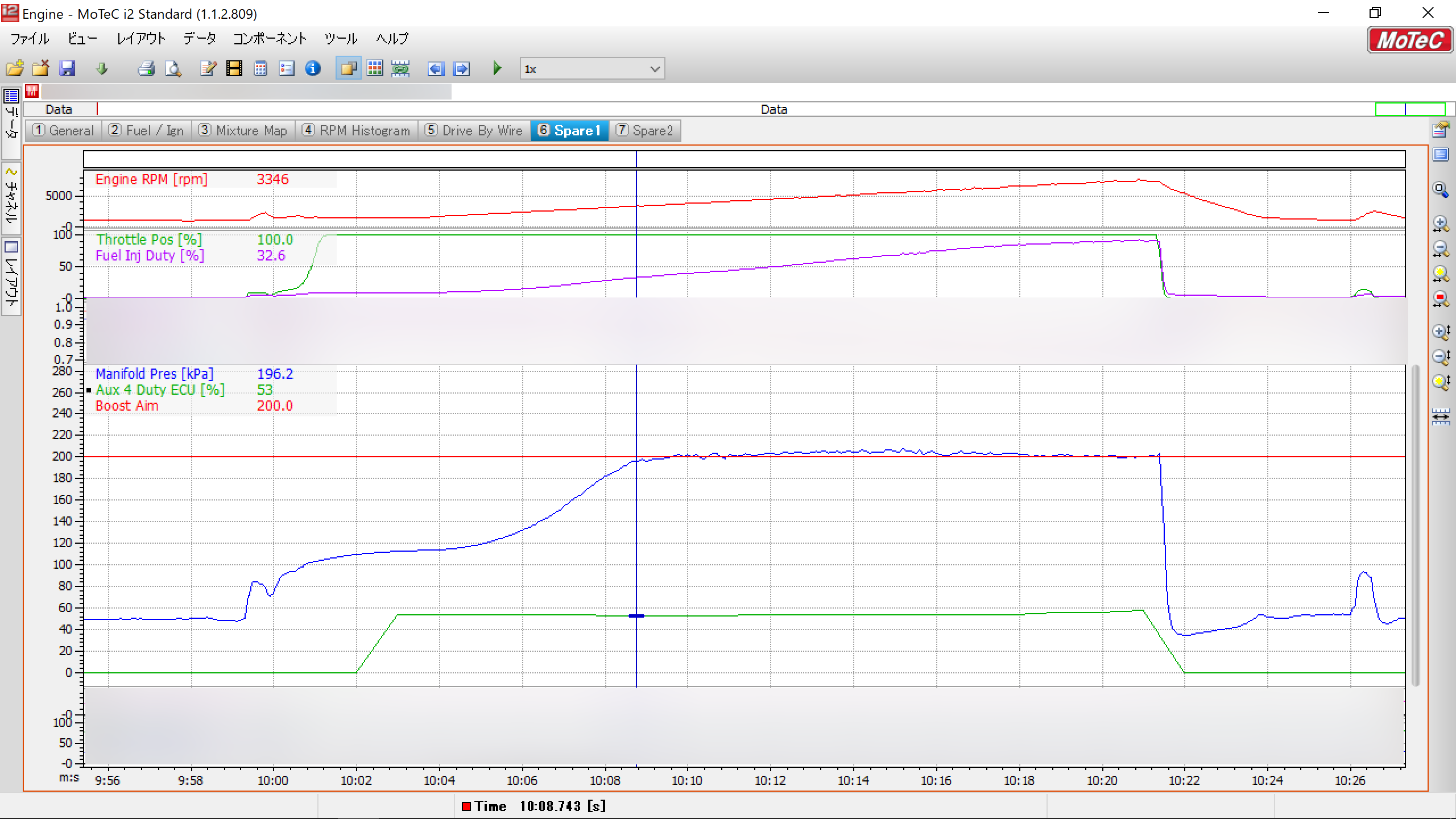Screen dimensions: 1456x819
Task: Toggle the colored grid view button
Action: coord(375,69)
